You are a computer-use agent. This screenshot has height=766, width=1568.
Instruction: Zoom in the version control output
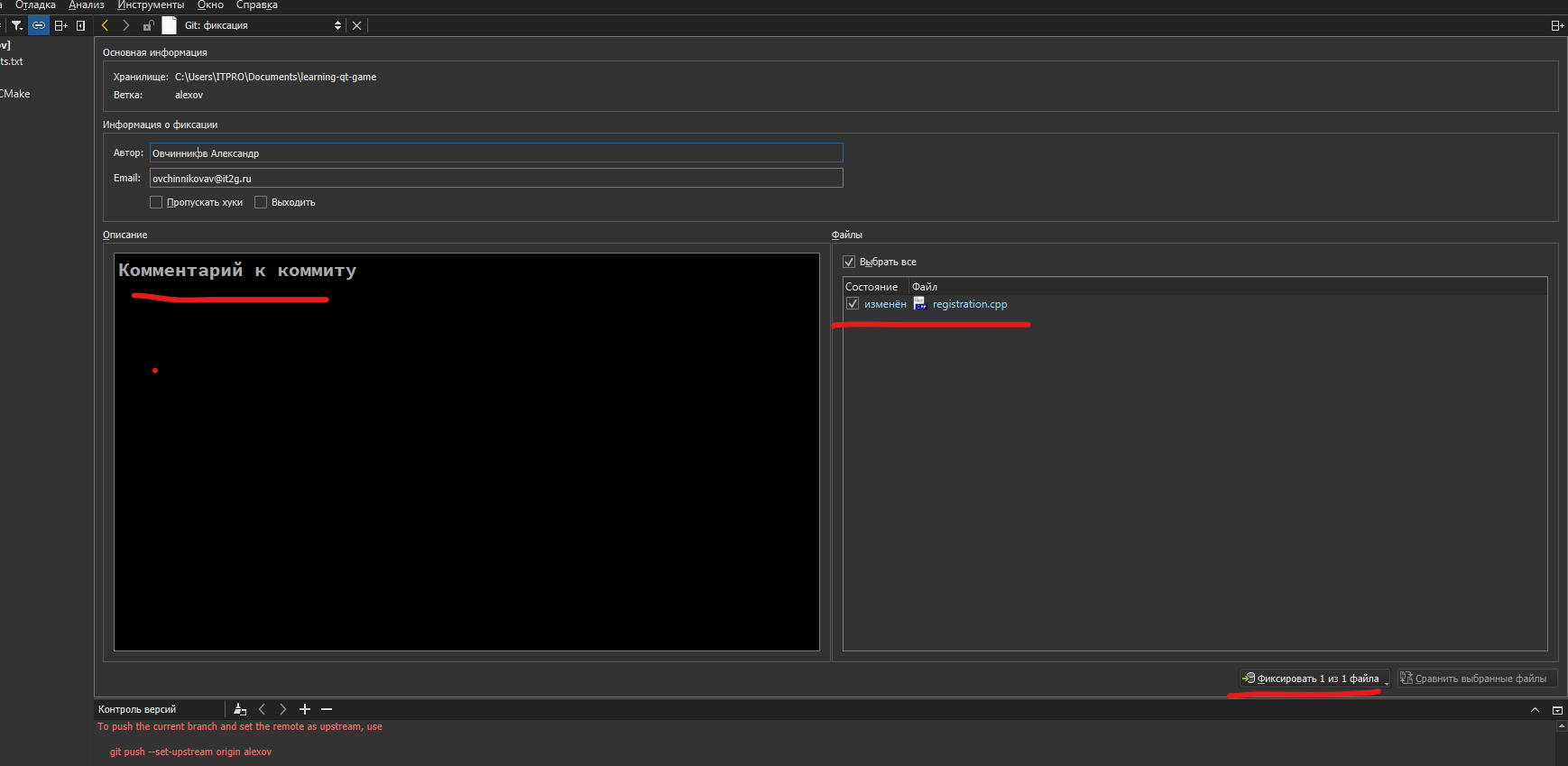click(305, 709)
